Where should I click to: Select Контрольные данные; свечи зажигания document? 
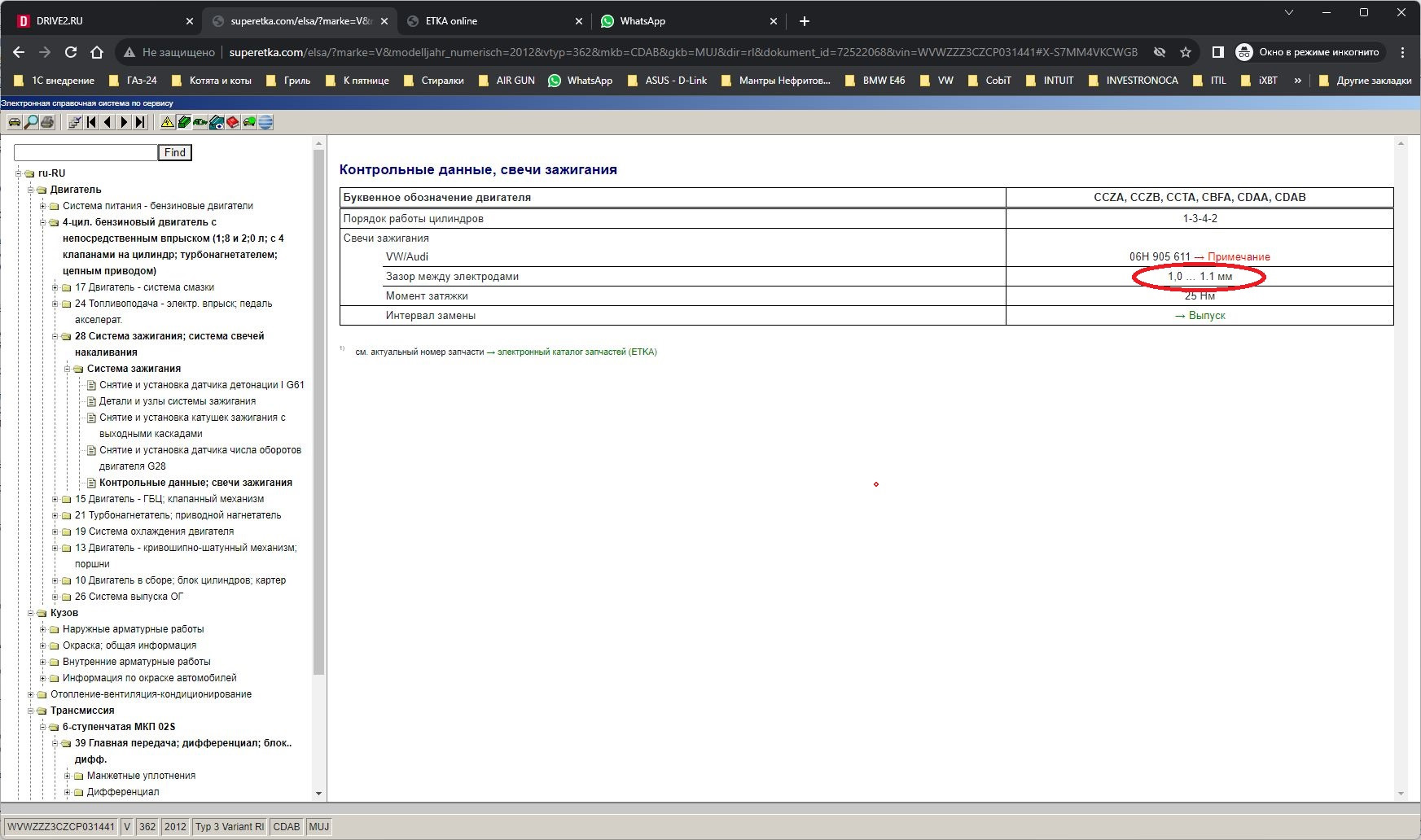tap(195, 483)
